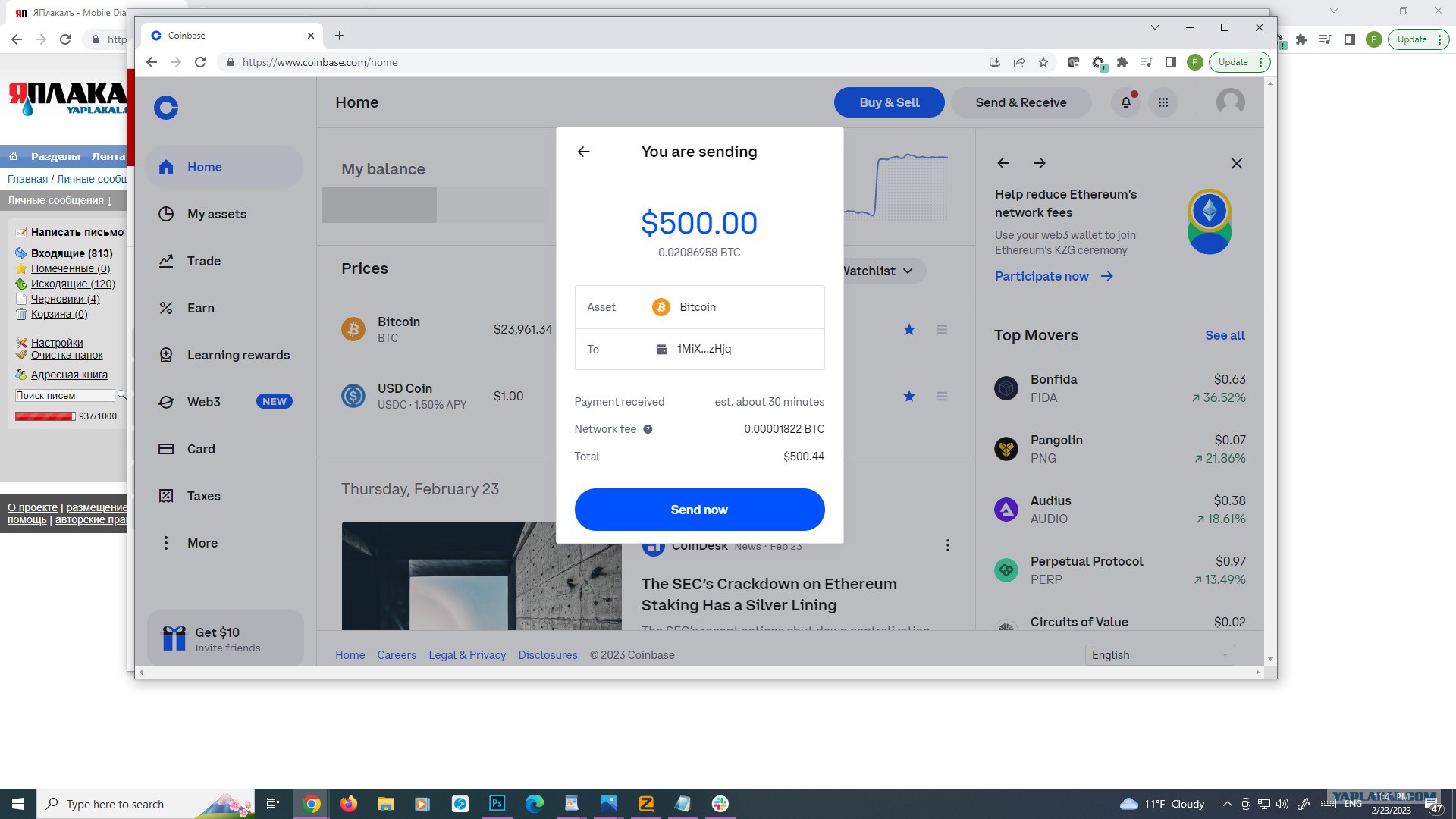
Task: Open Web3 in the sidebar
Action: (224, 402)
